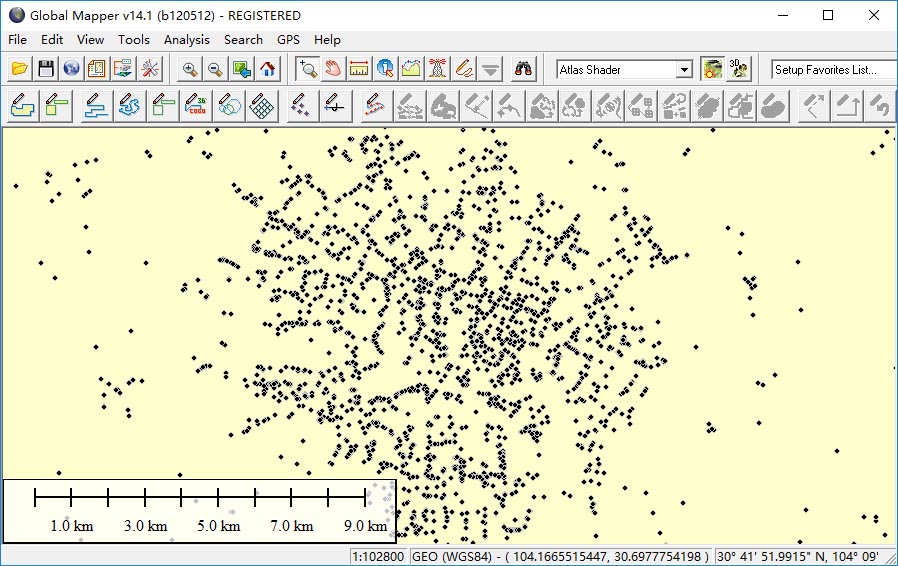Image resolution: width=898 pixels, height=566 pixels.
Task: Select the Measure ruler tool
Action: tap(359, 69)
